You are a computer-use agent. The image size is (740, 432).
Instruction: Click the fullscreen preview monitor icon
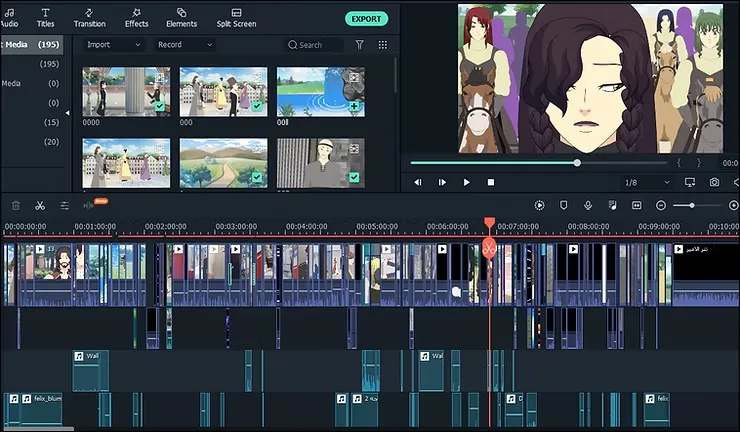pyautogui.click(x=690, y=182)
